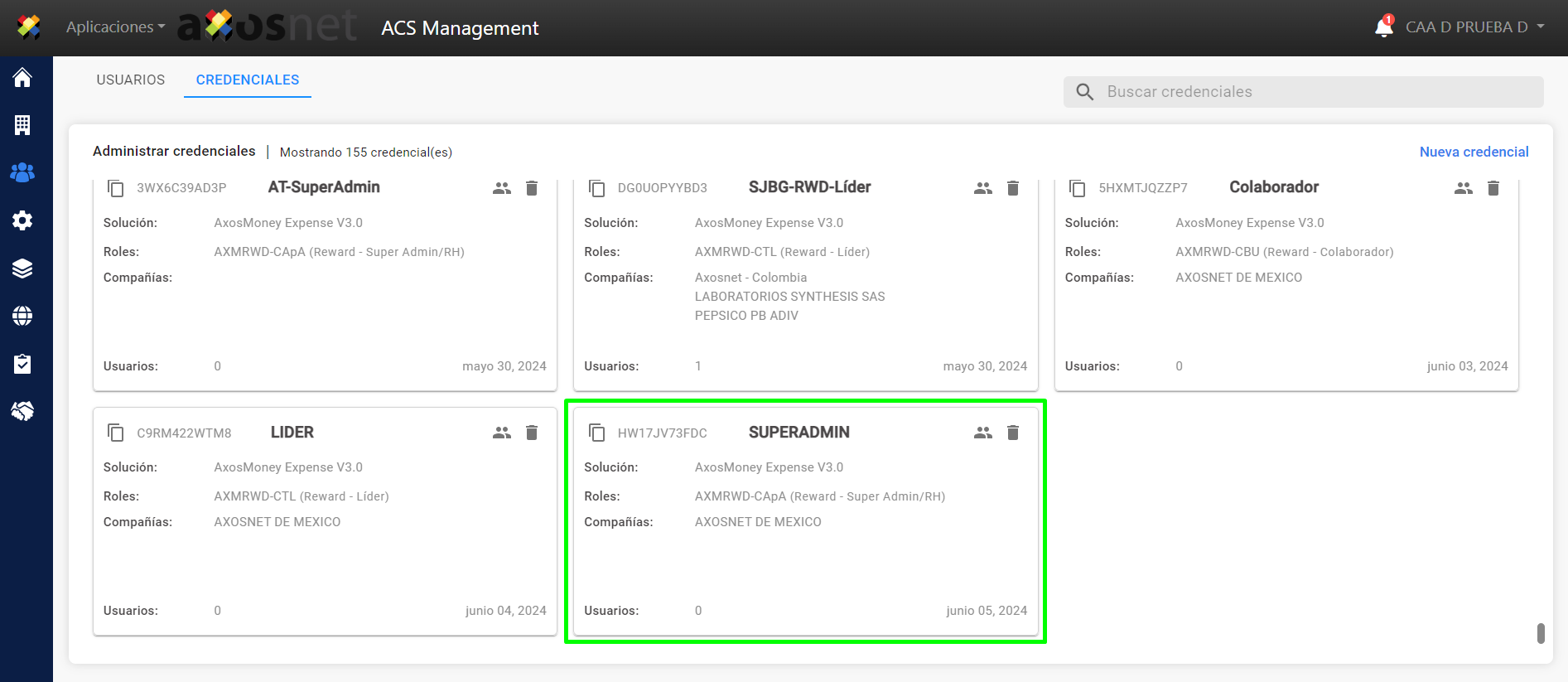View users of SJBG-RWD-Líder credential
Image resolution: width=1568 pixels, height=682 pixels.
click(982, 188)
